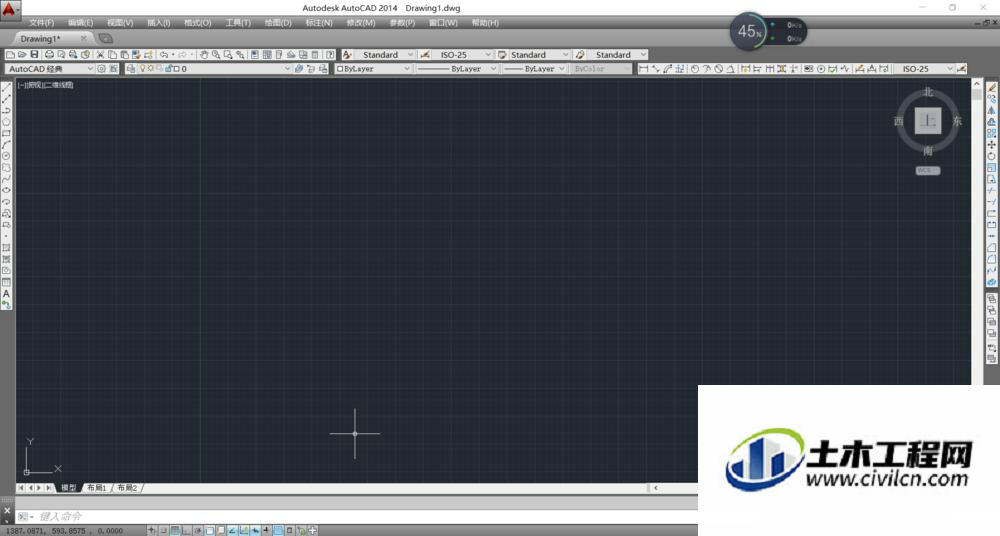This screenshot has width=1000, height=536.
Task: Open the Layer Properties Manager icon
Action: (130, 69)
